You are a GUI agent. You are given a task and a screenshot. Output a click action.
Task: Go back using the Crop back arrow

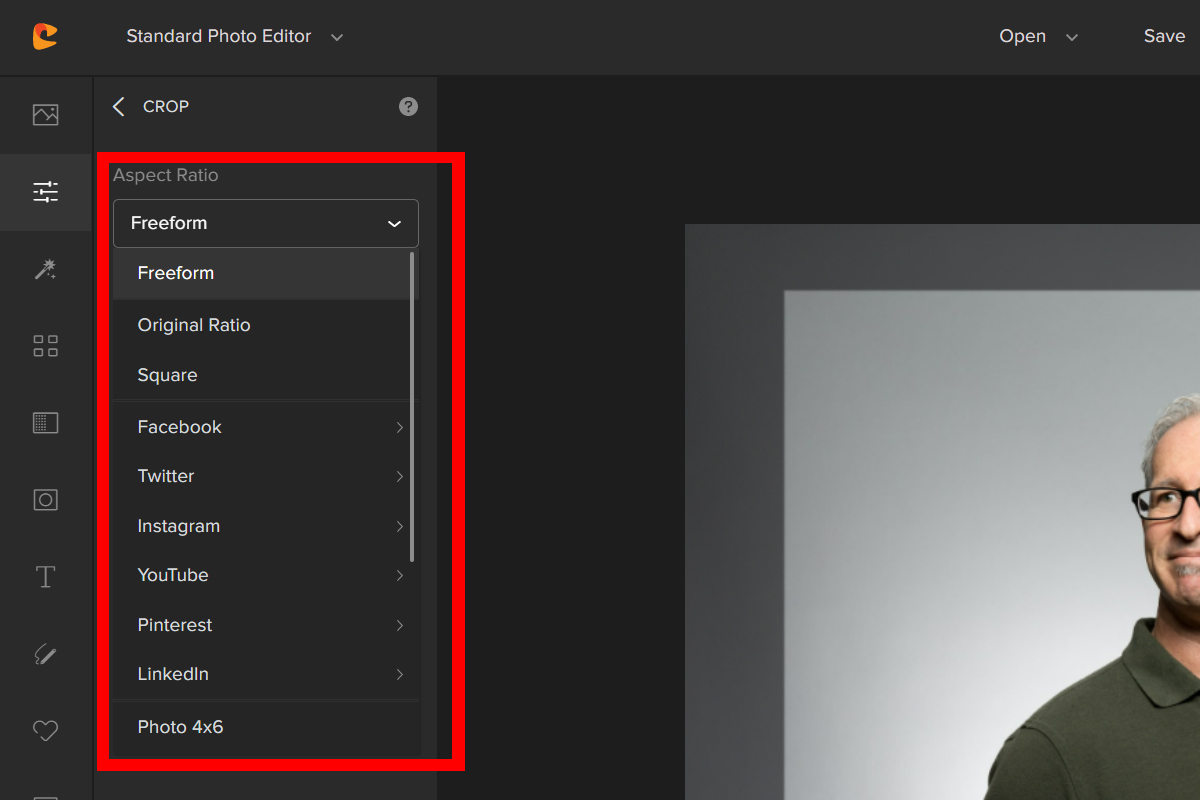click(119, 107)
